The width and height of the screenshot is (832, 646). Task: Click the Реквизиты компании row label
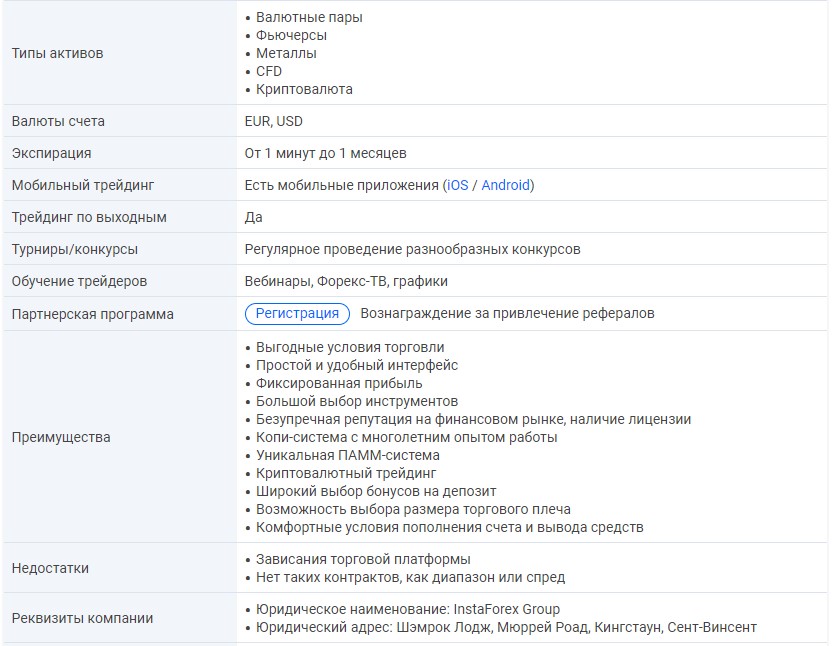click(82, 618)
